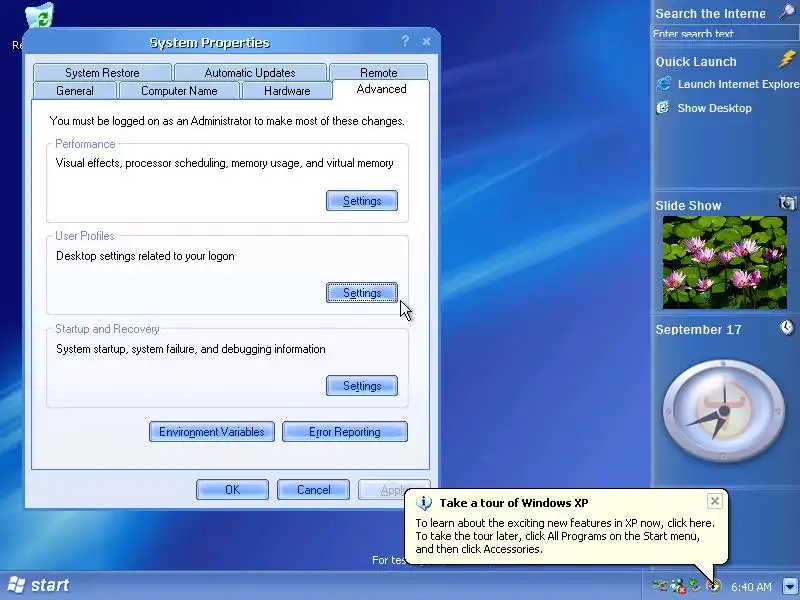Click the Show Desktop icon in sidebar
800x600 pixels.
click(x=663, y=108)
